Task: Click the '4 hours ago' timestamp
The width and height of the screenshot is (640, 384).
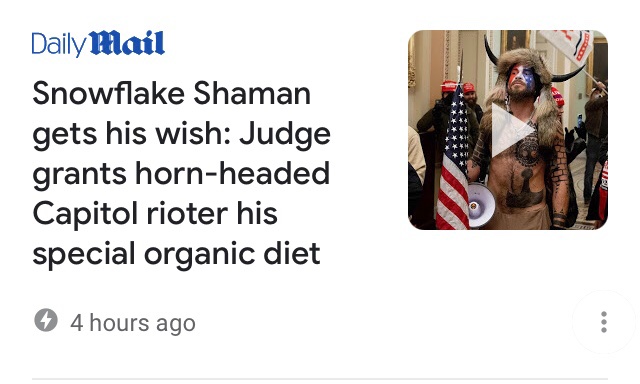Action: pyautogui.click(x=133, y=323)
